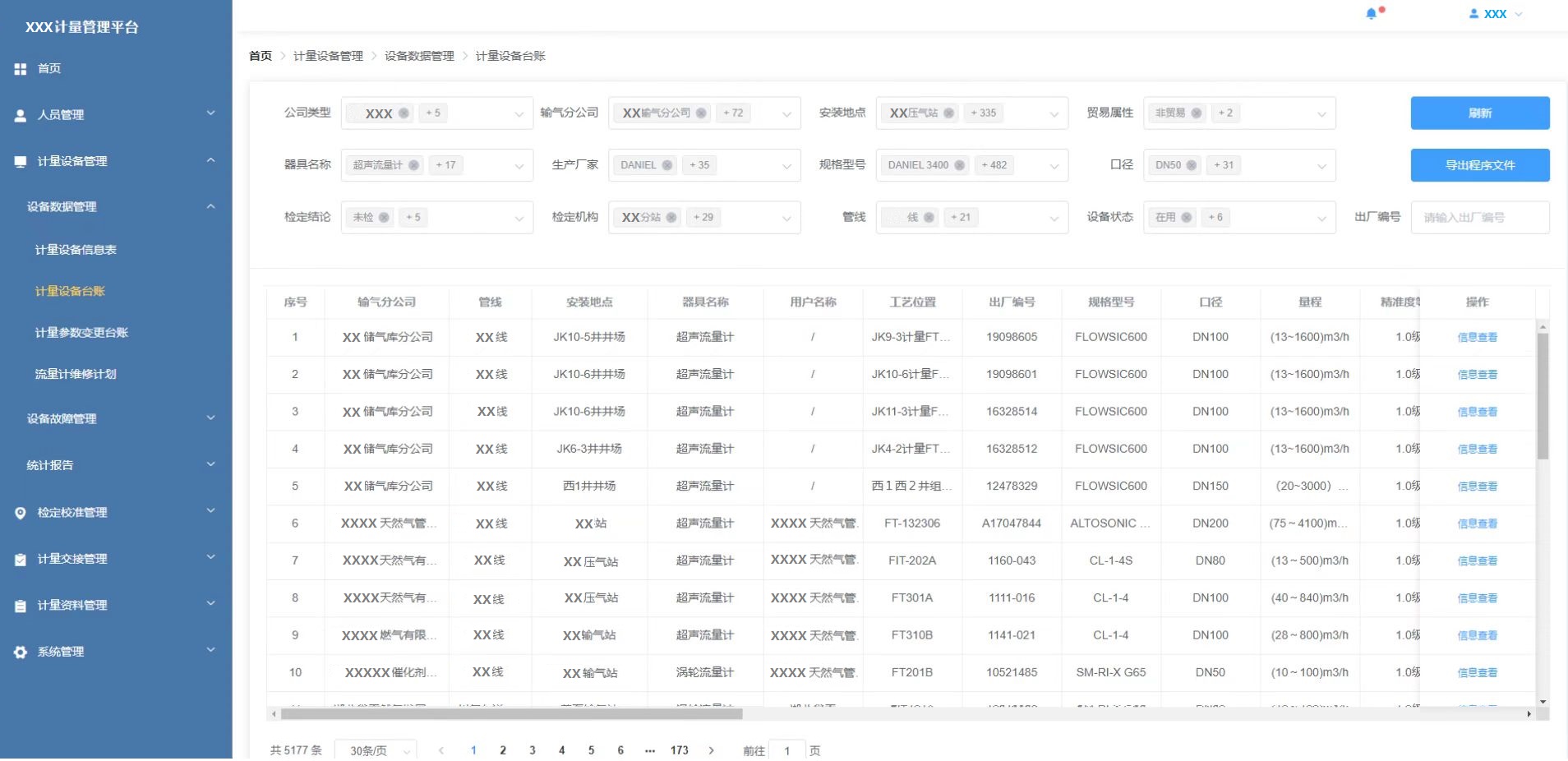Remove the DANIEL 3400 tag
This screenshot has width=1568, height=761.
958,165
